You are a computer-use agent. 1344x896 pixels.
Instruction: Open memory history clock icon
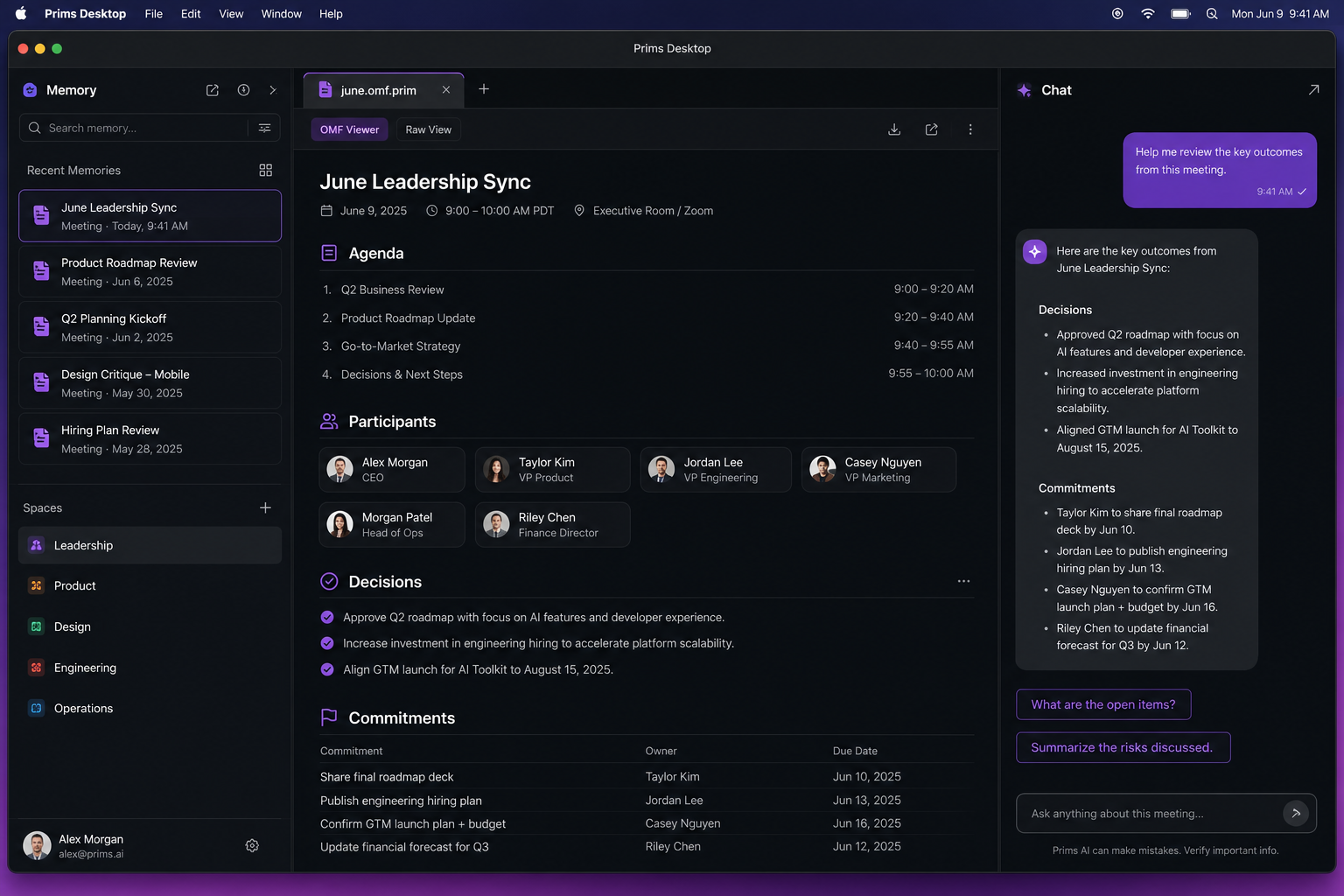243,90
